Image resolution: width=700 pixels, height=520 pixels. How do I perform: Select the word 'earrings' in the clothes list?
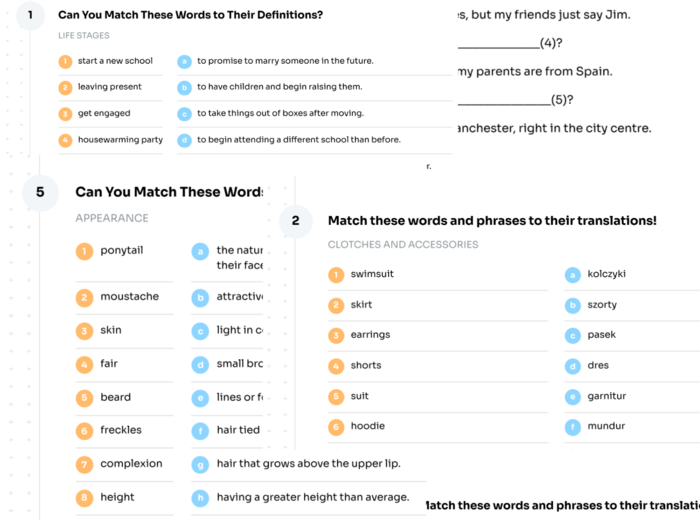tap(370, 335)
